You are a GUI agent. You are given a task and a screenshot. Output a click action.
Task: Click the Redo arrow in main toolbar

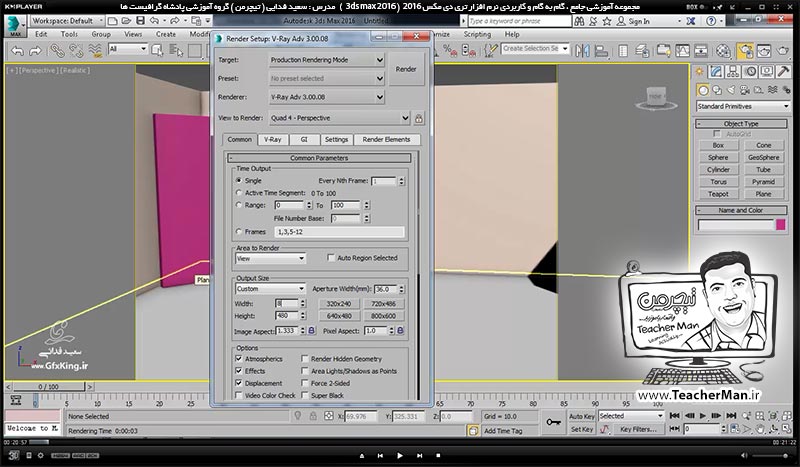click(x=35, y=51)
